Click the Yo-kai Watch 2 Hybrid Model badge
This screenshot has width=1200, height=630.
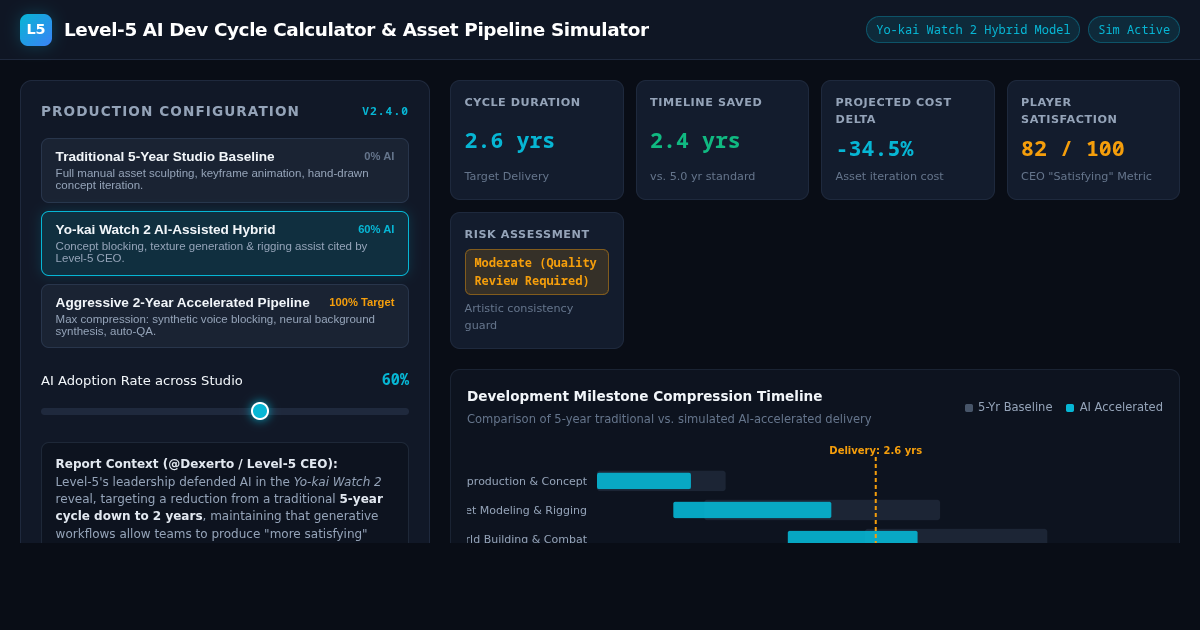tap(973, 30)
